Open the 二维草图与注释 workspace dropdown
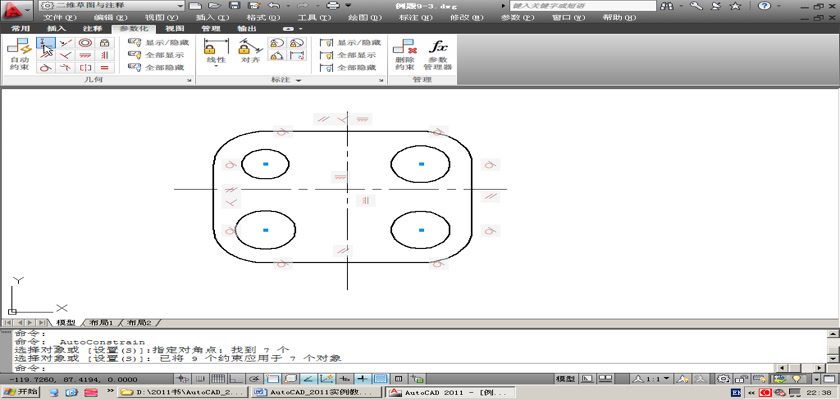Image resolution: width=840 pixels, height=400 pixels. 112,5
